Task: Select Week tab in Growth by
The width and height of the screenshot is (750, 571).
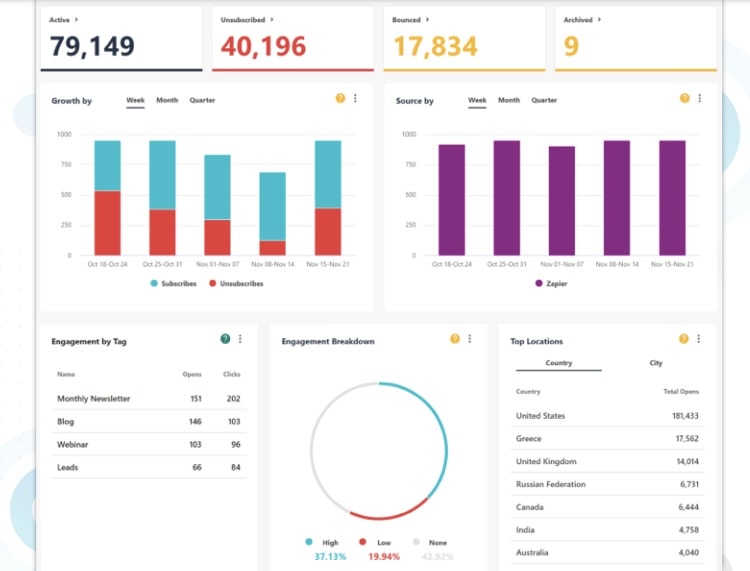Action: click(135, 100)
